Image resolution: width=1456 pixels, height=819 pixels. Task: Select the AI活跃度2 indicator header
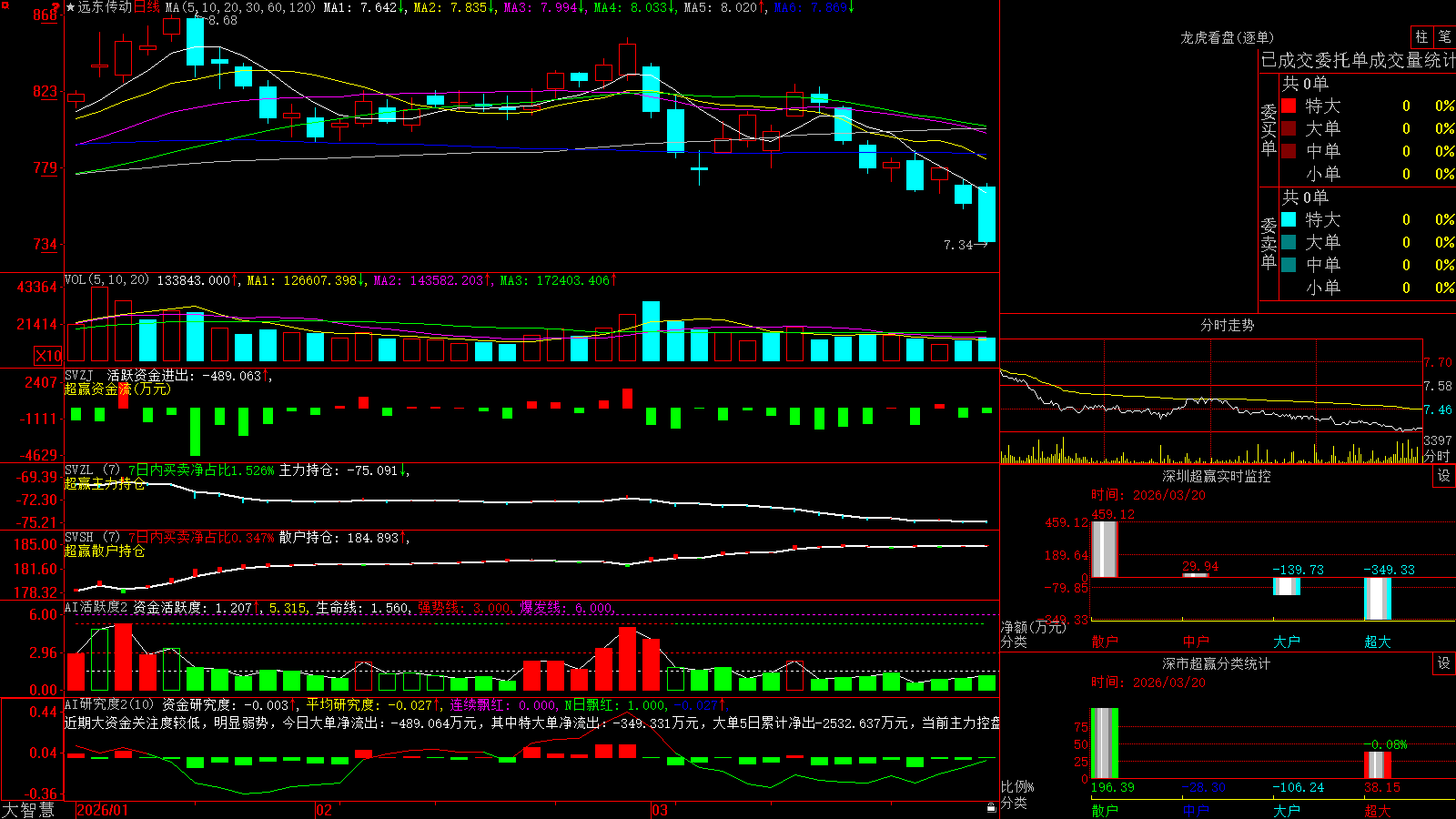pos(96,608)
